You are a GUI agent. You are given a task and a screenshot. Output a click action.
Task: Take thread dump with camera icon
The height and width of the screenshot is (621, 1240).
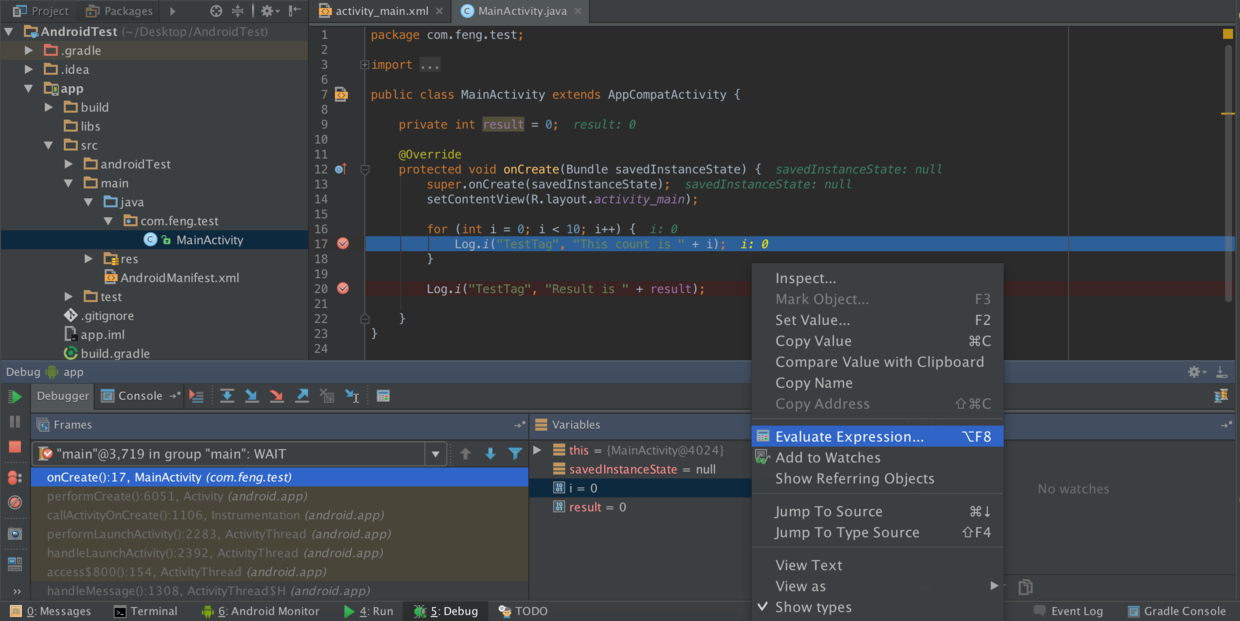pyautogui.click(x=13, y=533)
